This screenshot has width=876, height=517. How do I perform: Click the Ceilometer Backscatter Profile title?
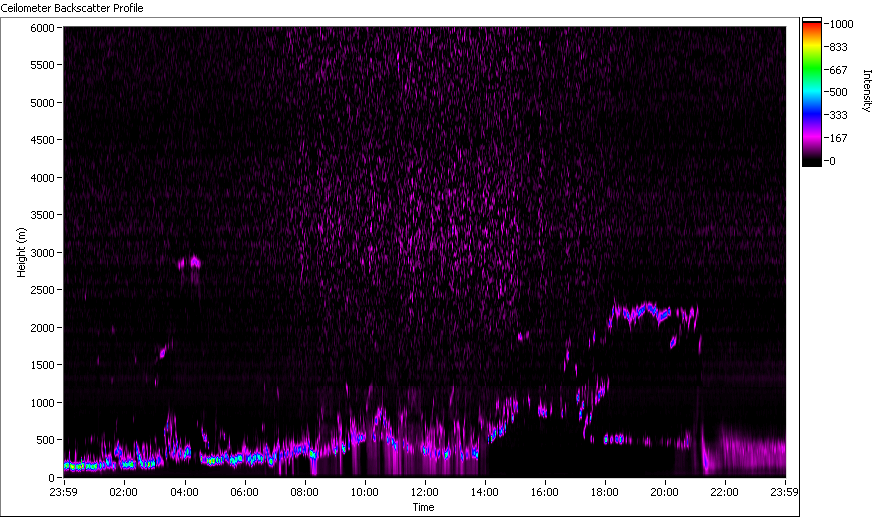pos(72,8)
